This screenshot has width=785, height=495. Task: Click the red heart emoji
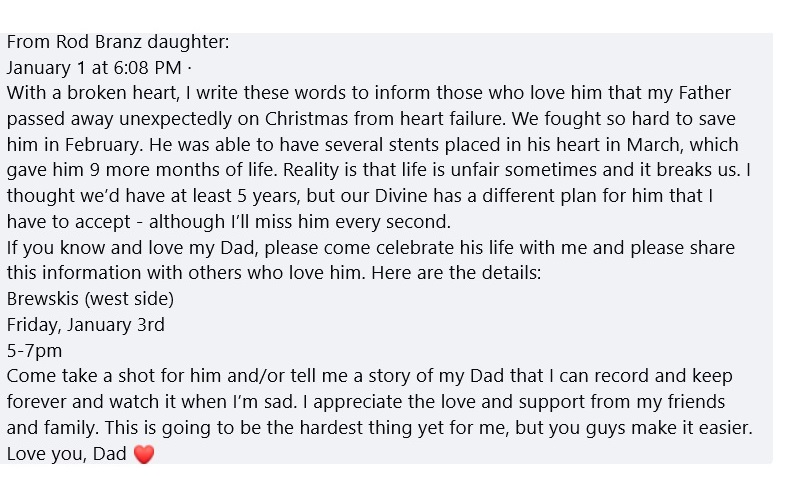[144, 454]
